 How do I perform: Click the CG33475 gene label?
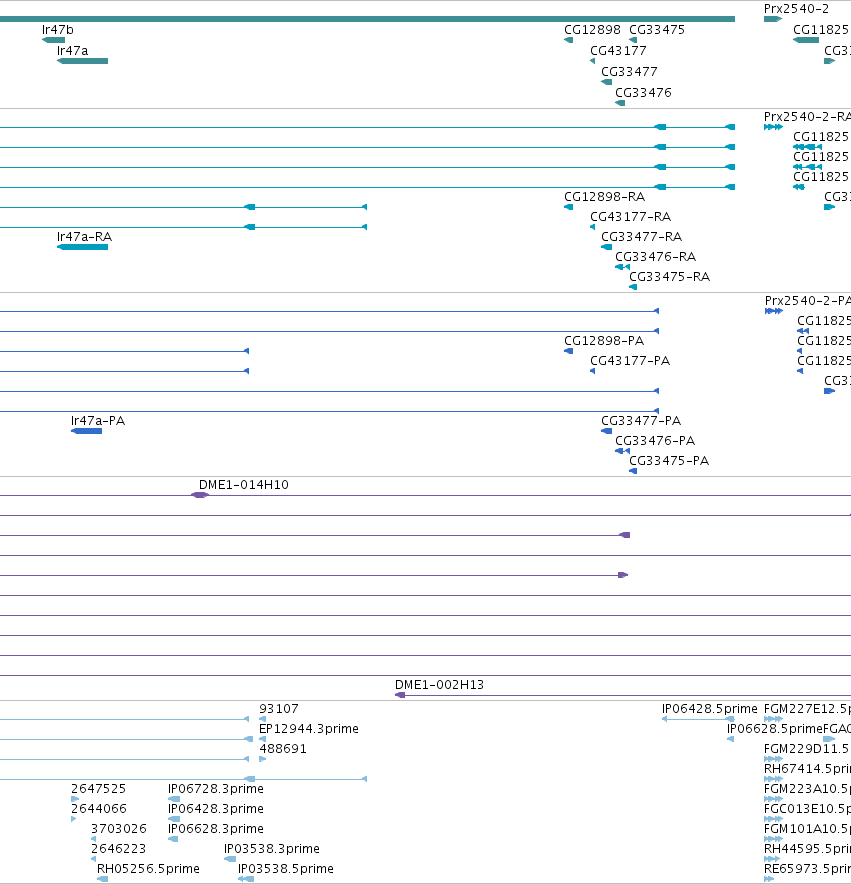[x=657, y=30]
